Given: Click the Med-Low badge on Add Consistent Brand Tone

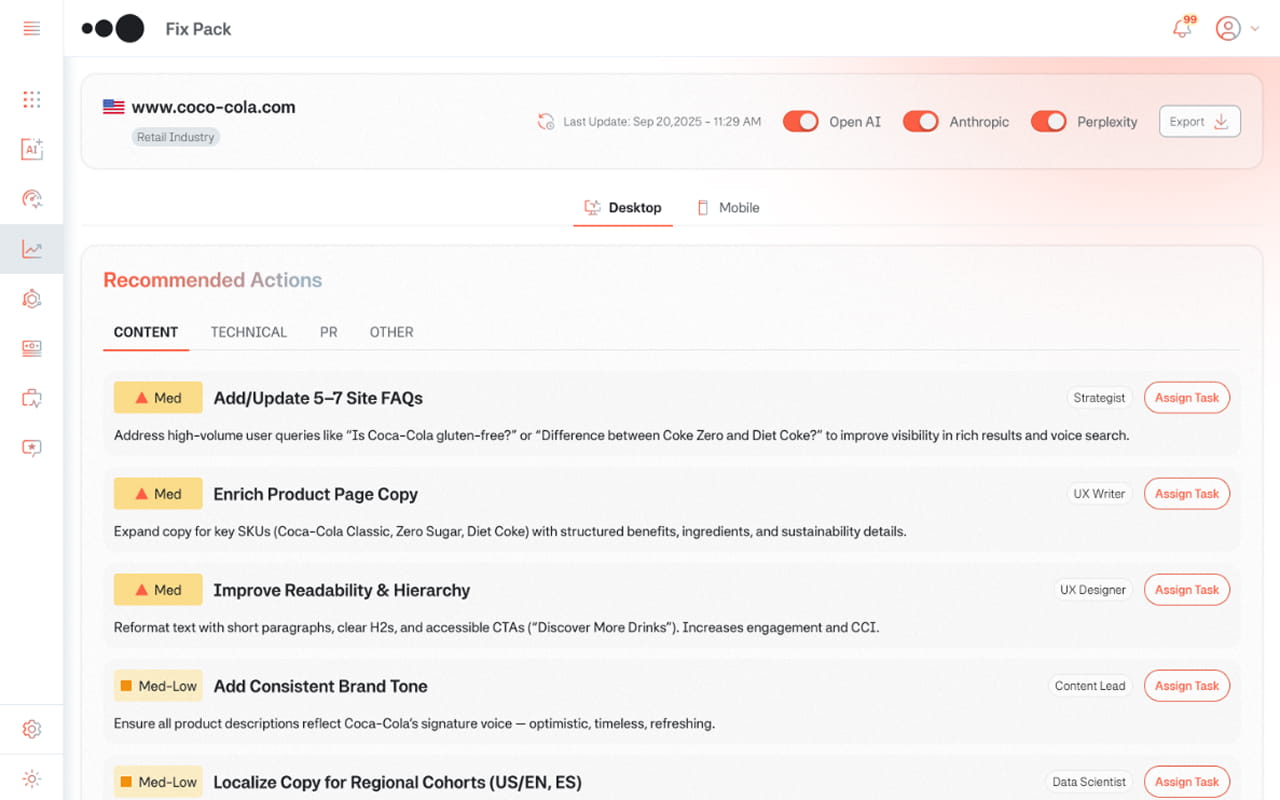Looking at the screenshot, I should pos(158,686).
